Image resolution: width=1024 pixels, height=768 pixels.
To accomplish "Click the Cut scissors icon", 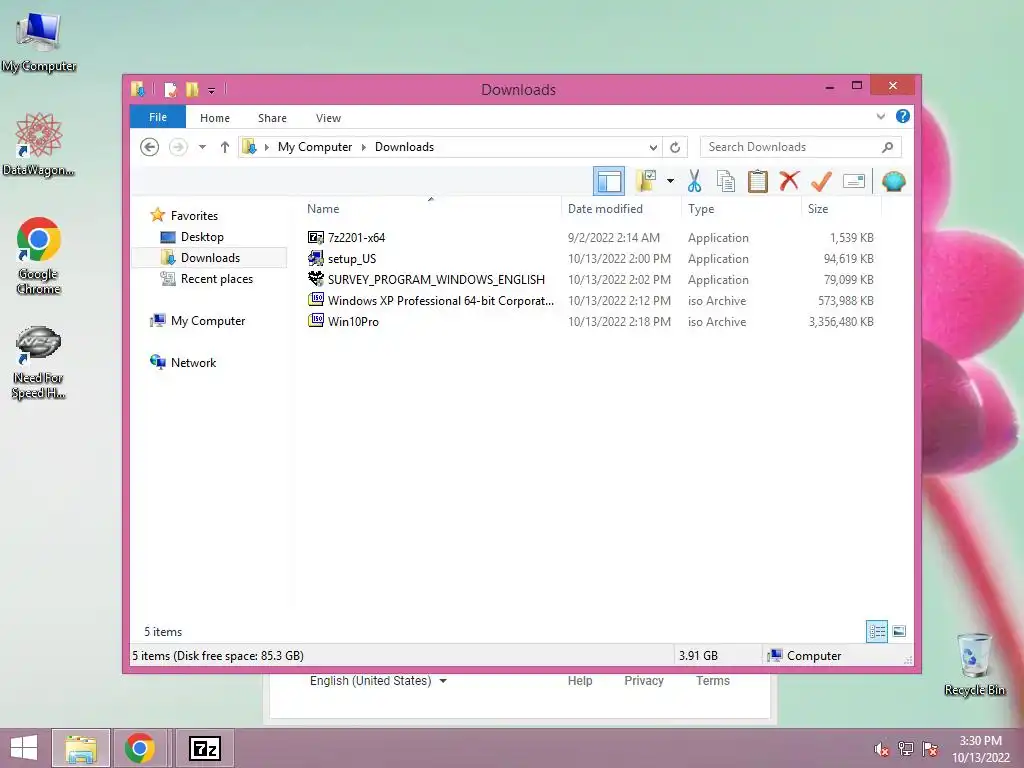I will (x=694, y=181).
